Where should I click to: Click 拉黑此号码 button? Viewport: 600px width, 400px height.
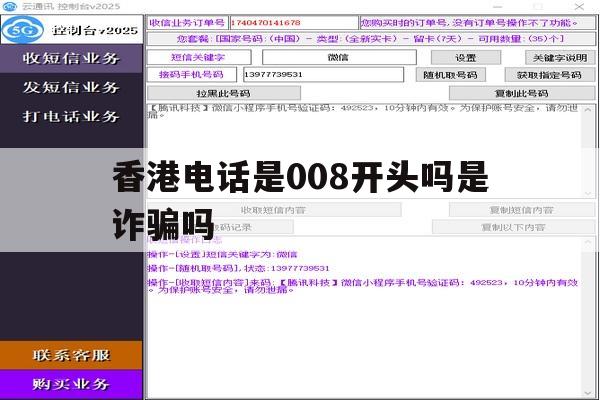[x=224, y=93]
